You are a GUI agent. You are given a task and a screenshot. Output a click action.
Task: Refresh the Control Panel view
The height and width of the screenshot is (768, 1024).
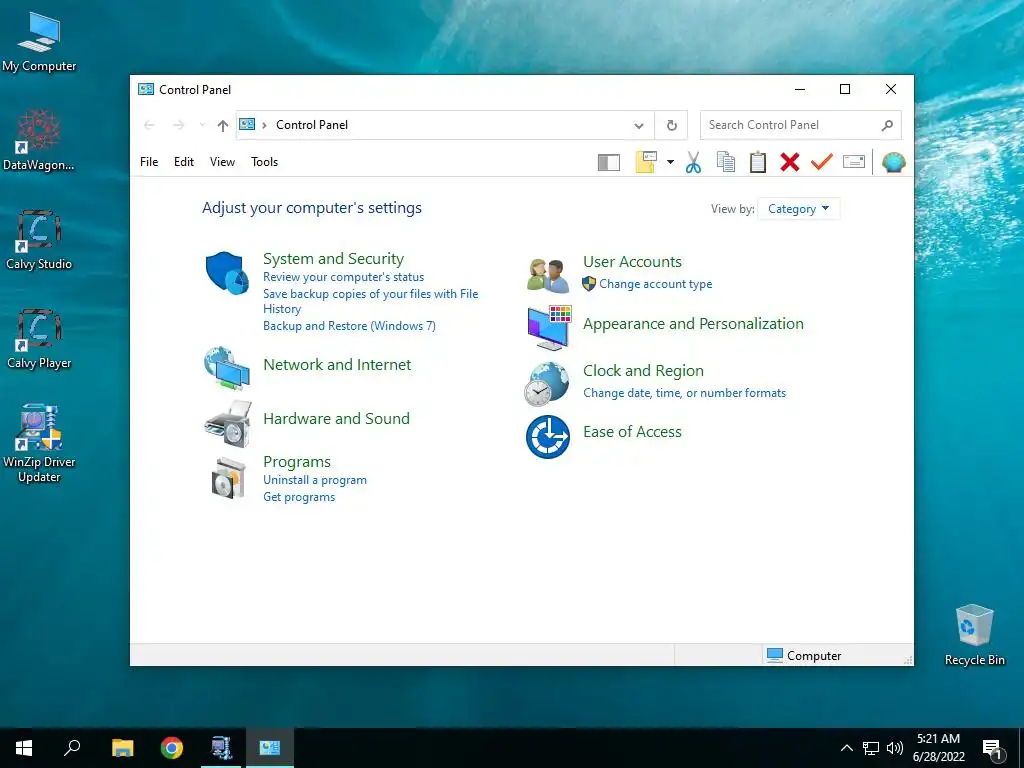[x=671, y=125]
